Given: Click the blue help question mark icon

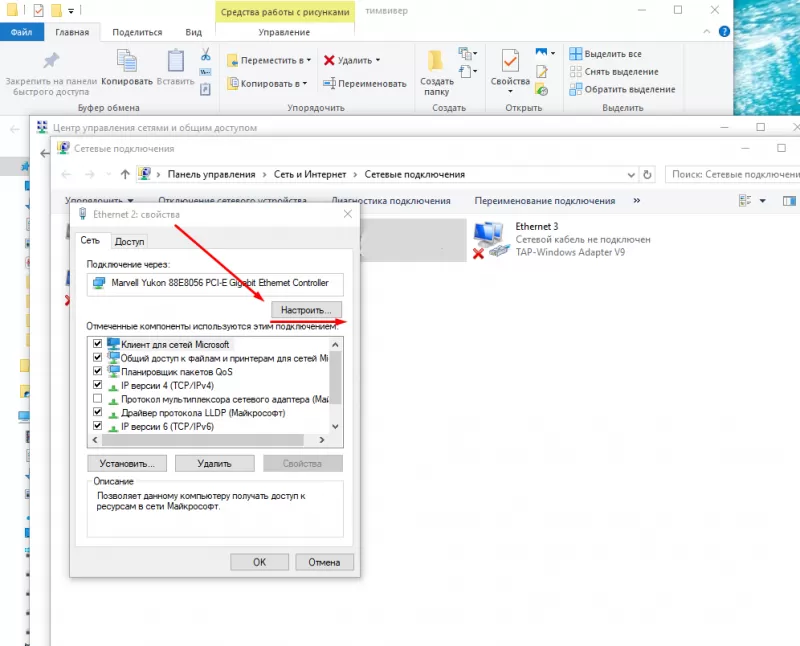Looking at the screenshot, I should [724, 32].
